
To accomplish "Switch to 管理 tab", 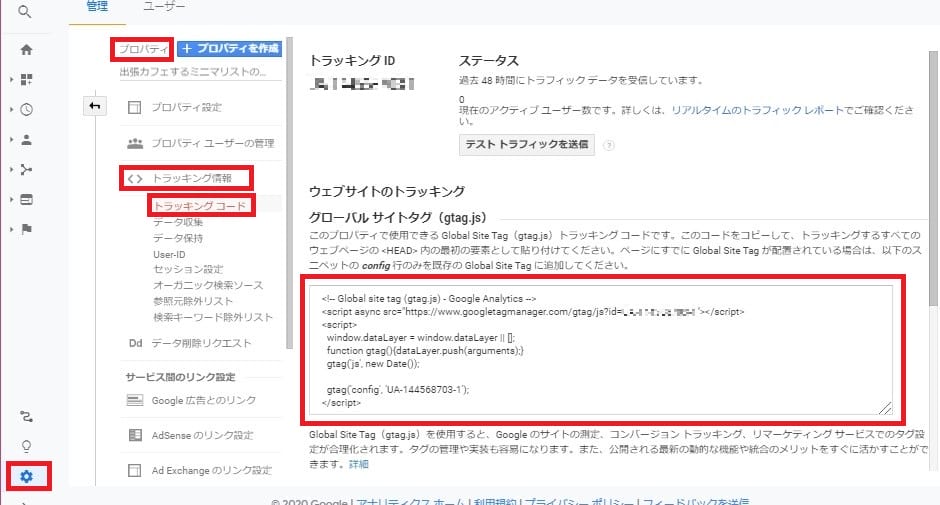I will (x=97, y=7).
